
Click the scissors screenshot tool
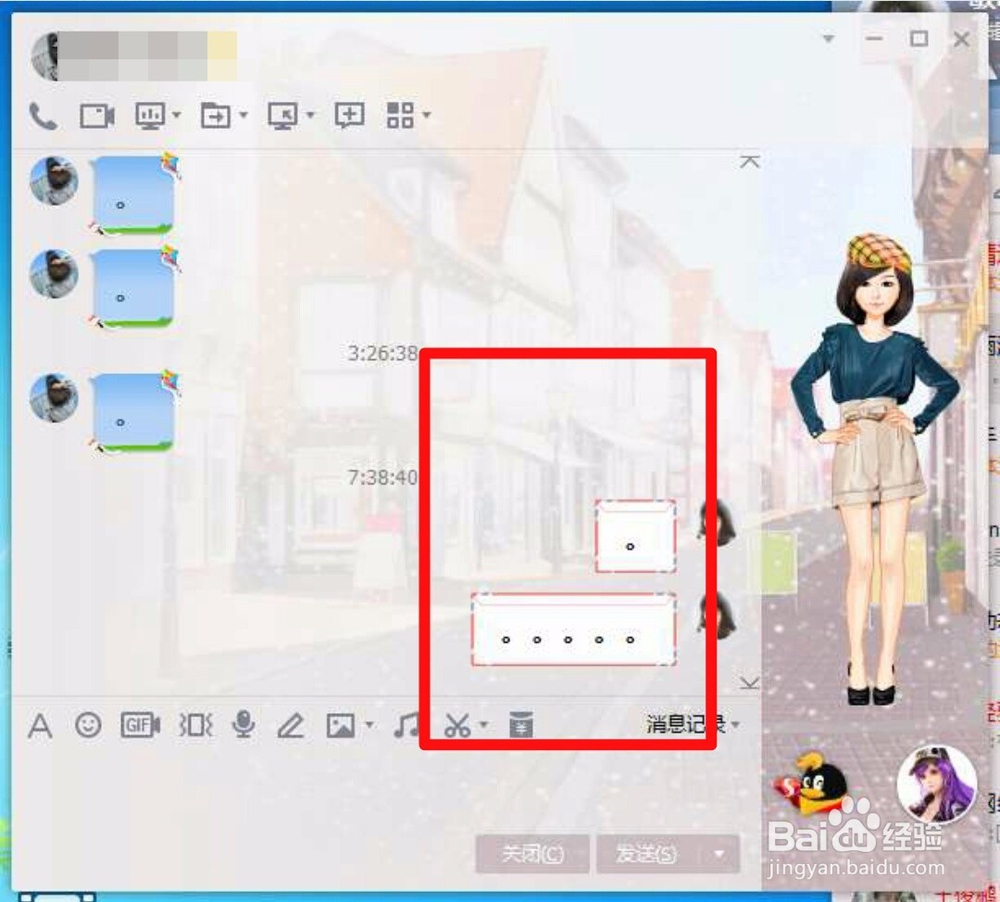[457, 726]
